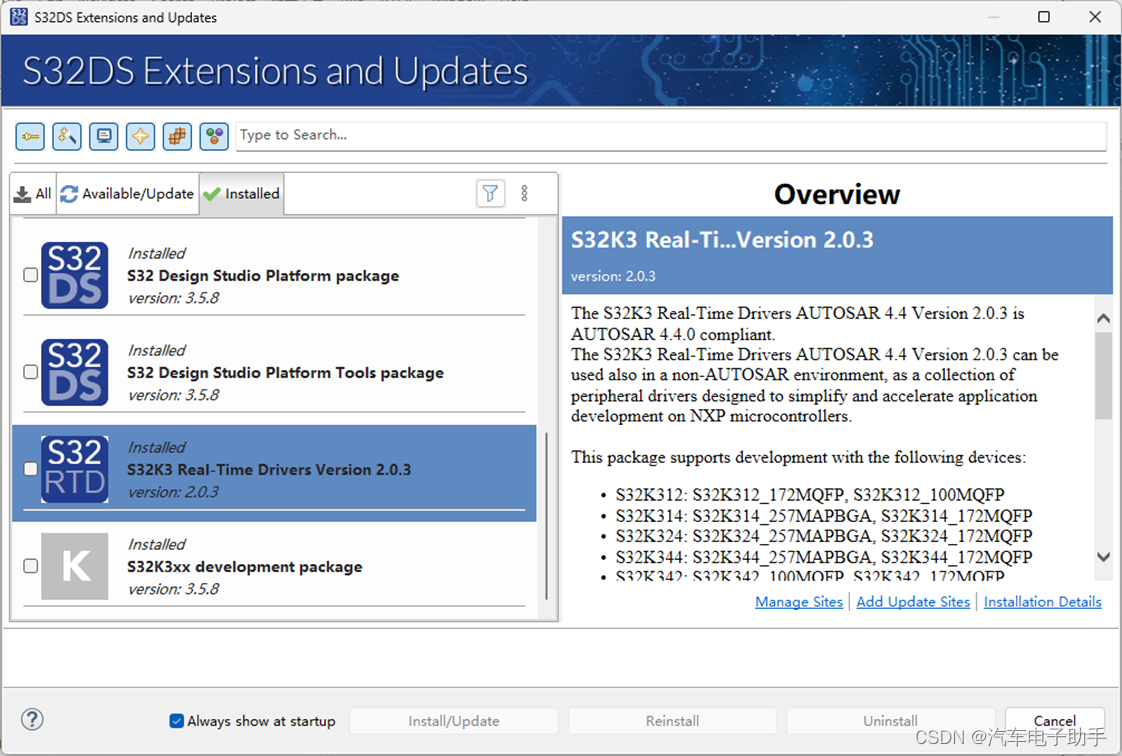1122x756 pixels.
Task: Click the Overview scroll up arrow
Action: coord(1103,318)
